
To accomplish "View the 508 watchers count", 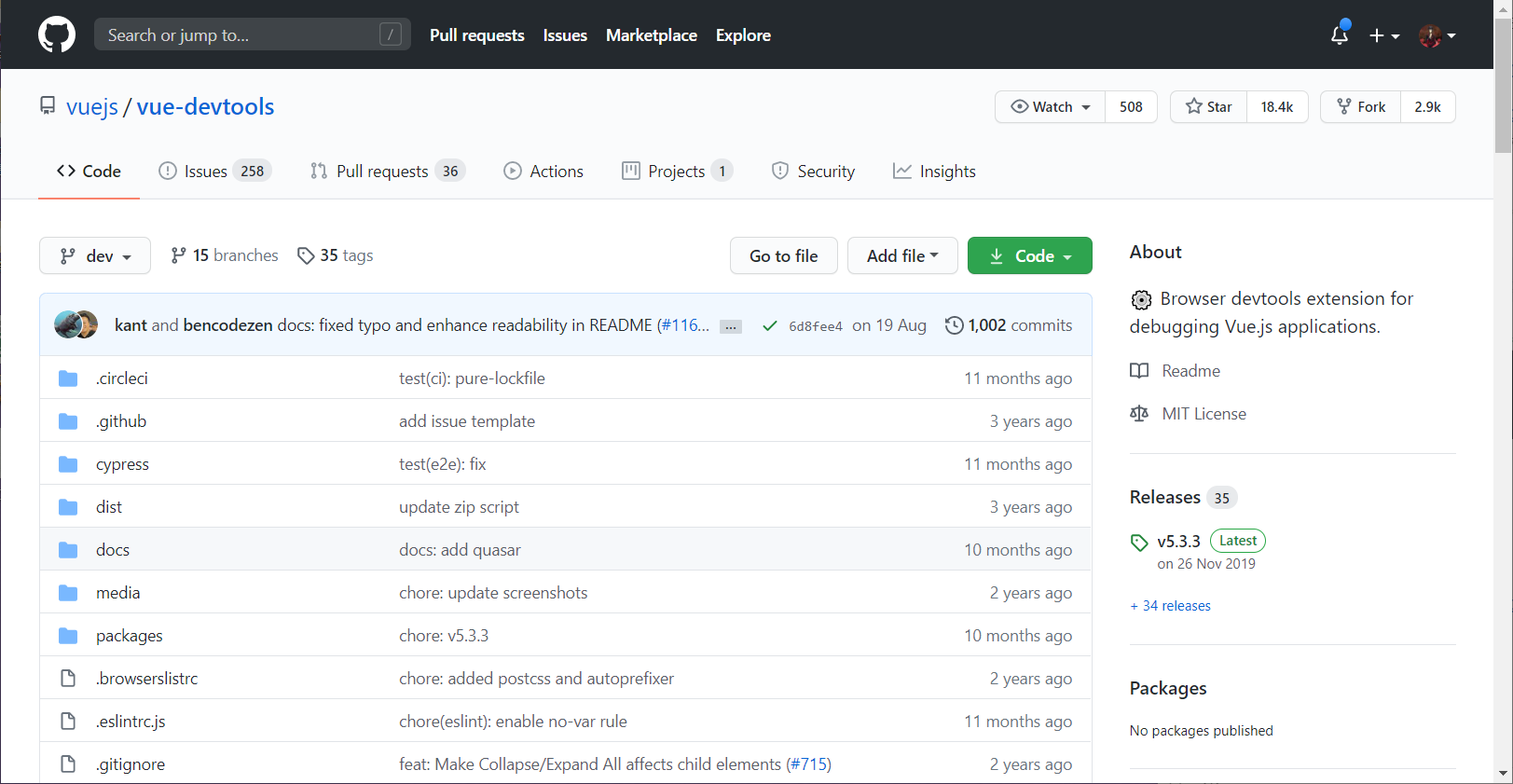I will (1131, 106).
